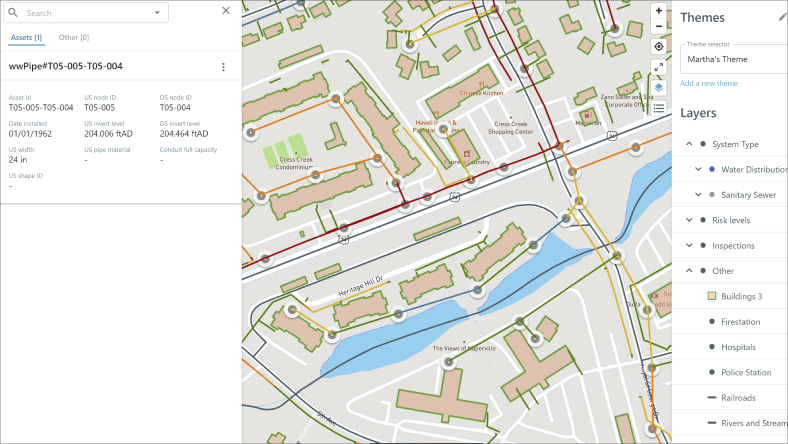Viewport: 788px width, 444px height.
Task: Open the map legend list button
Action: point(659,108)
